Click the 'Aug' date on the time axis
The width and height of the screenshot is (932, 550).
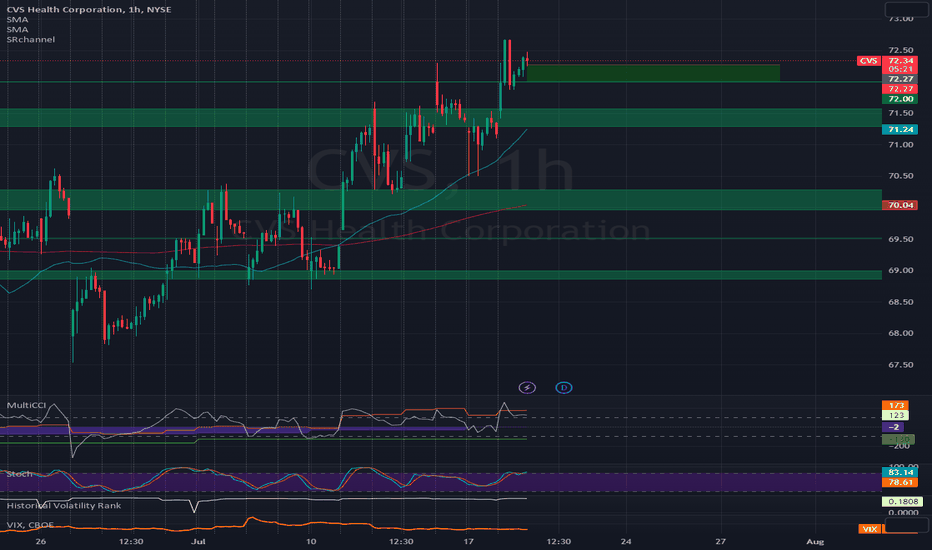coord(815,542)
